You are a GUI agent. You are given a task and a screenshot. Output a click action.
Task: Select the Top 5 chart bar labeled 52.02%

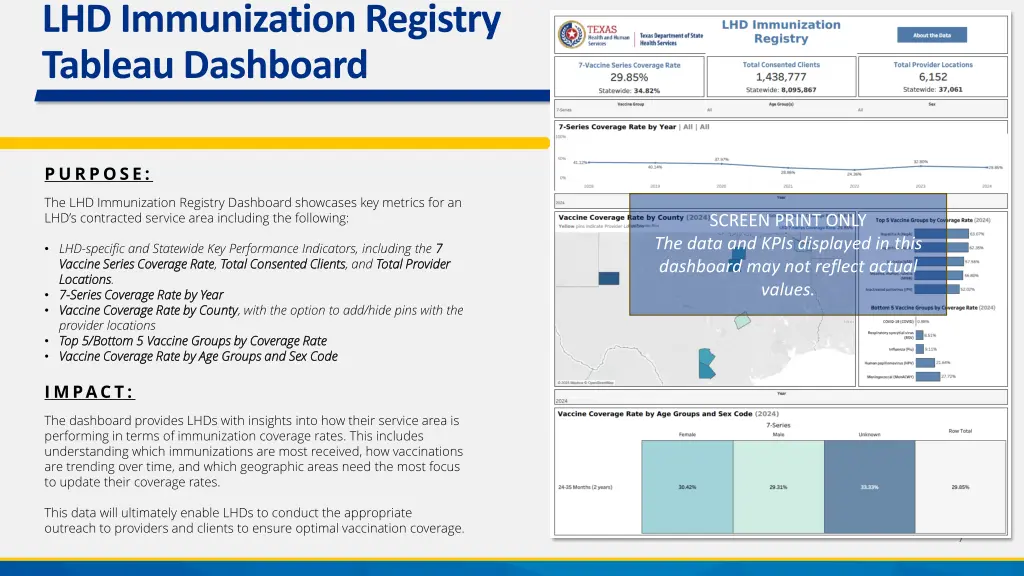pos(936,289)
